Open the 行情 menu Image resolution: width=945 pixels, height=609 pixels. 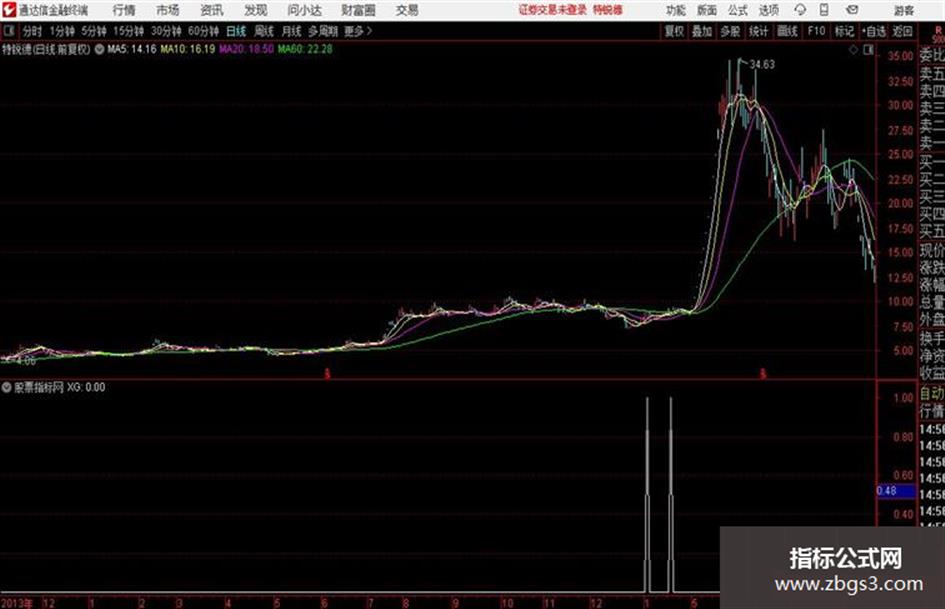point(124,10)
